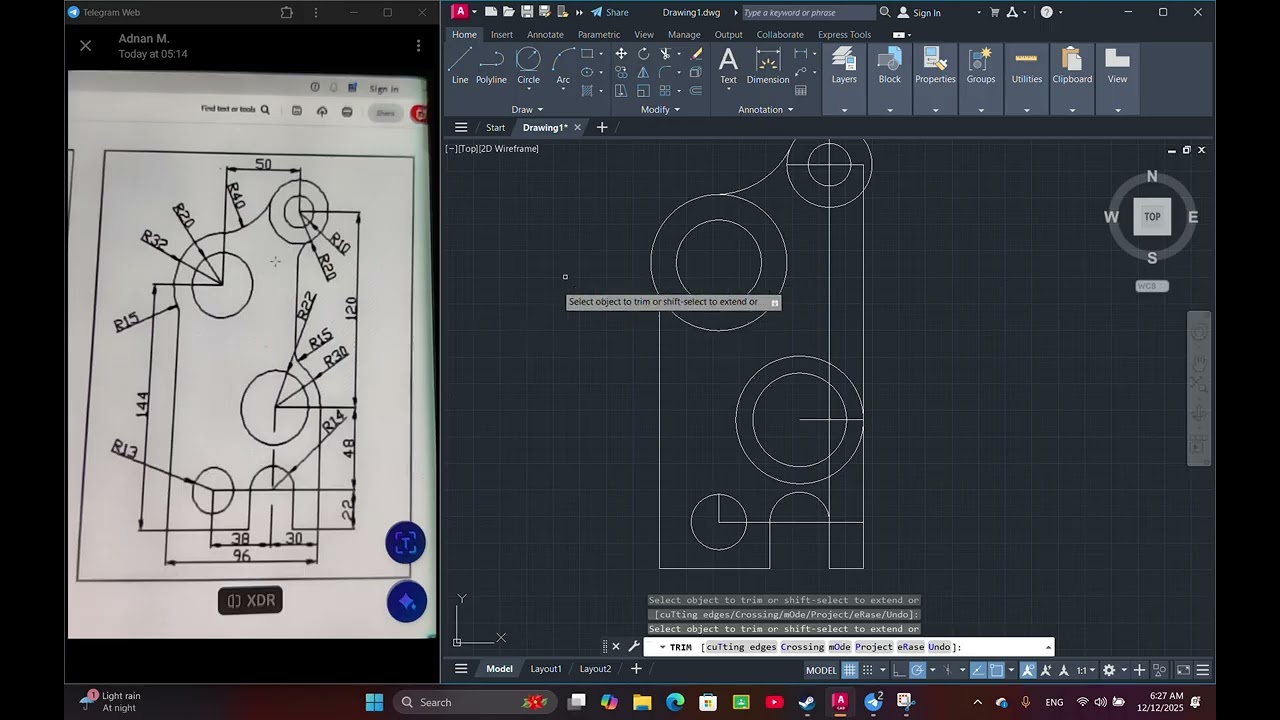Choose the Dimension tool
Screen dimensions: 1280x720
(x=768, y=66)
